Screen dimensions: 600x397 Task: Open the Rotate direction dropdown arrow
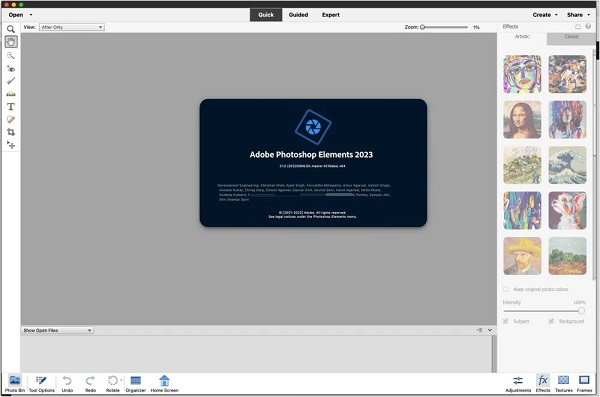click(121, 380)
